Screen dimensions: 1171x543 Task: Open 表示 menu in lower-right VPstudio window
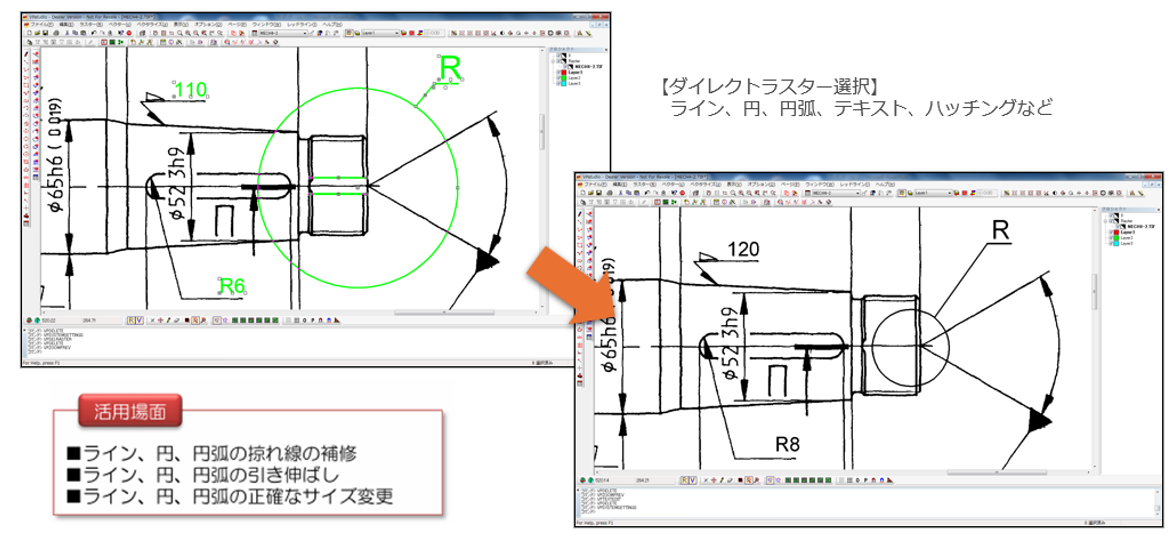click(735, 184)
